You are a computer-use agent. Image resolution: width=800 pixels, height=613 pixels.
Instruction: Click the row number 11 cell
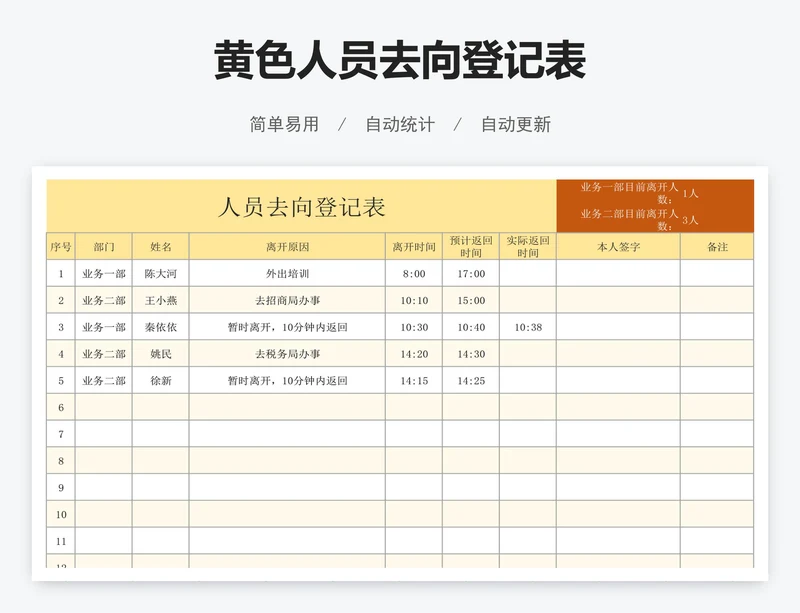[61, 541]
